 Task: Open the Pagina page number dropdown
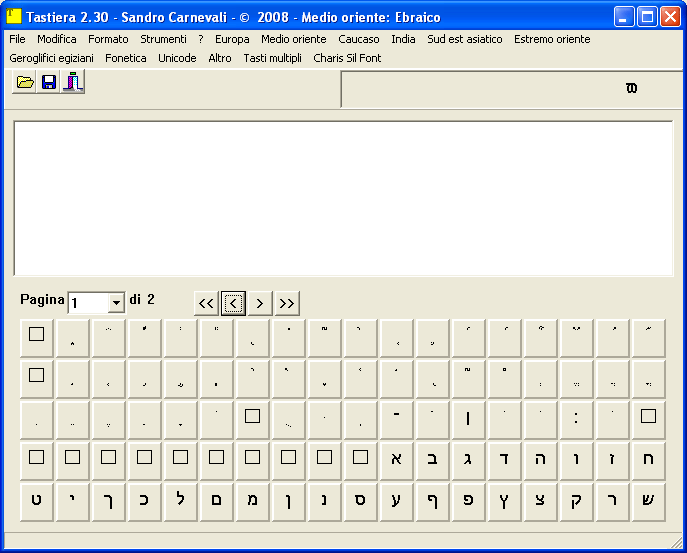(116, 303)
